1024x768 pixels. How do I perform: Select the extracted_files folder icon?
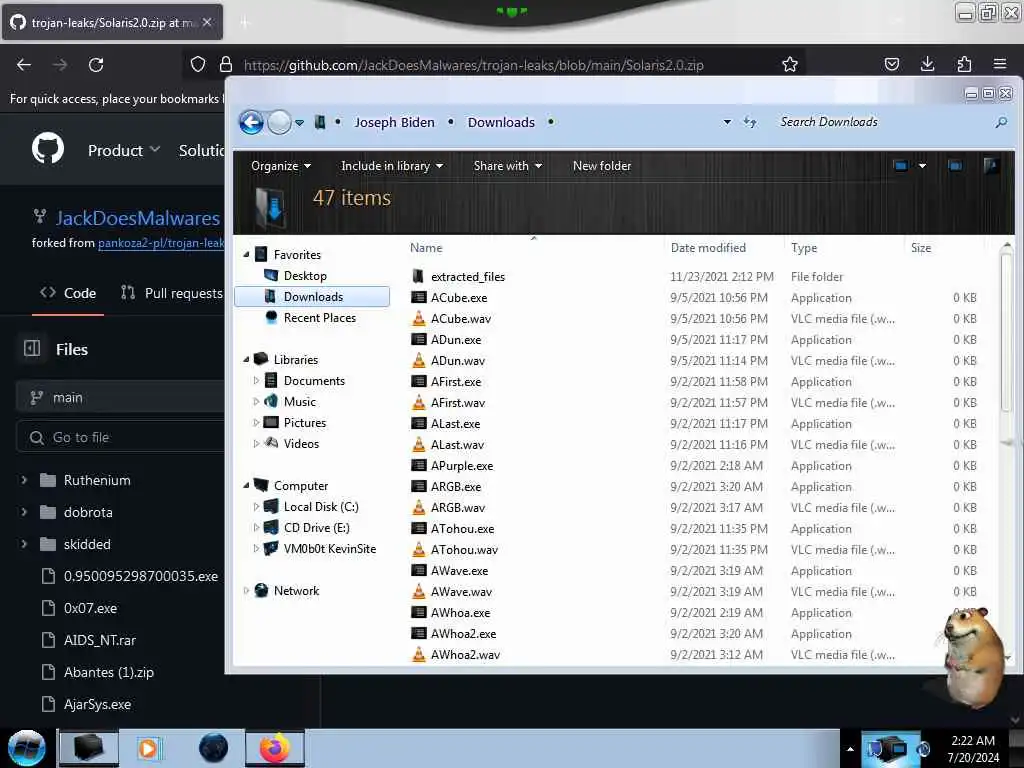coord(418,276)
